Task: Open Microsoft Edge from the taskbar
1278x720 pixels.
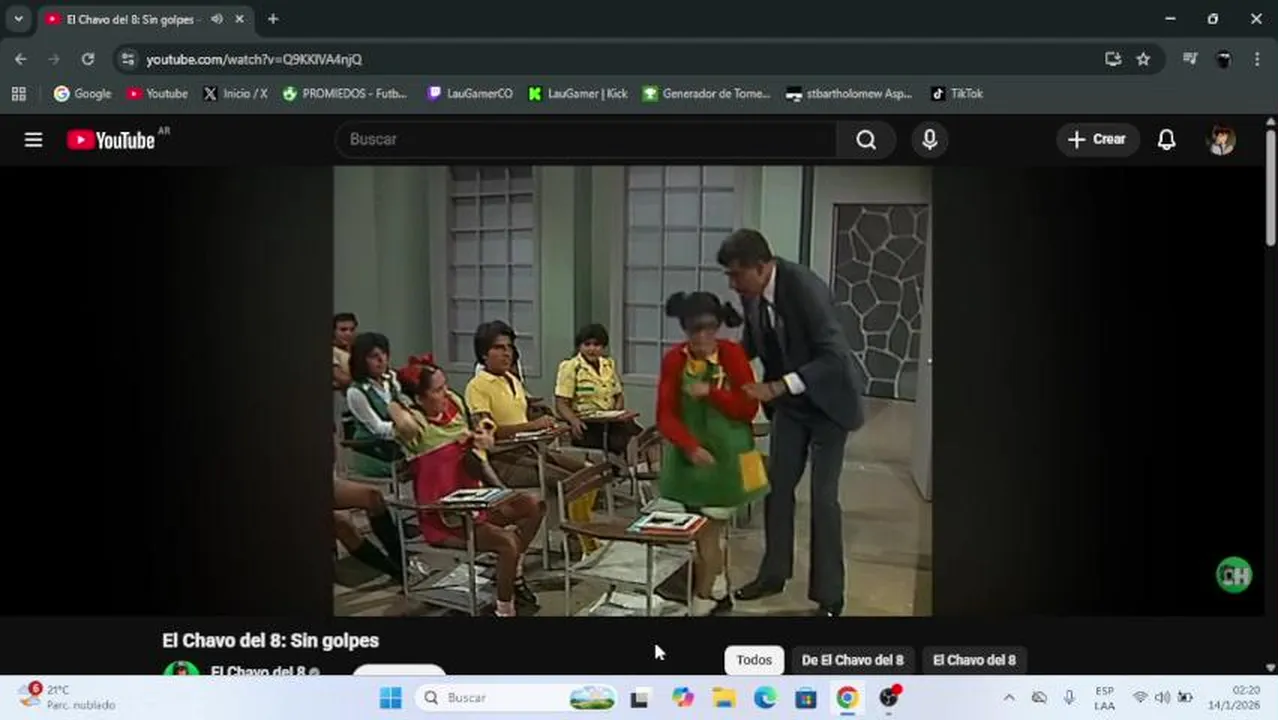Action: pos(765,698)
